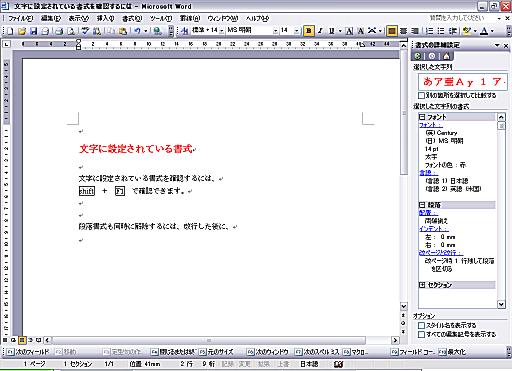
Task: Check スタイル名を表示する checkbox
Action: [x=421, y=325]
